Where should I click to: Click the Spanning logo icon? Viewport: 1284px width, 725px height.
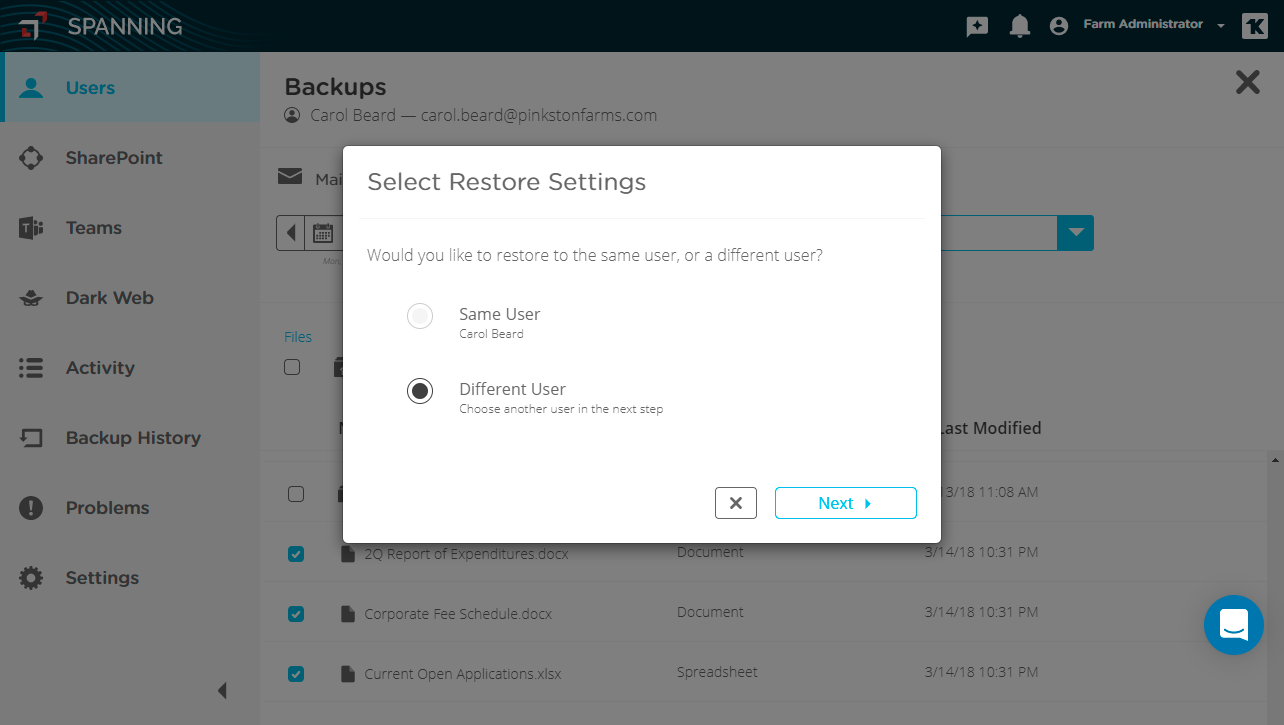tap(32, 26)
